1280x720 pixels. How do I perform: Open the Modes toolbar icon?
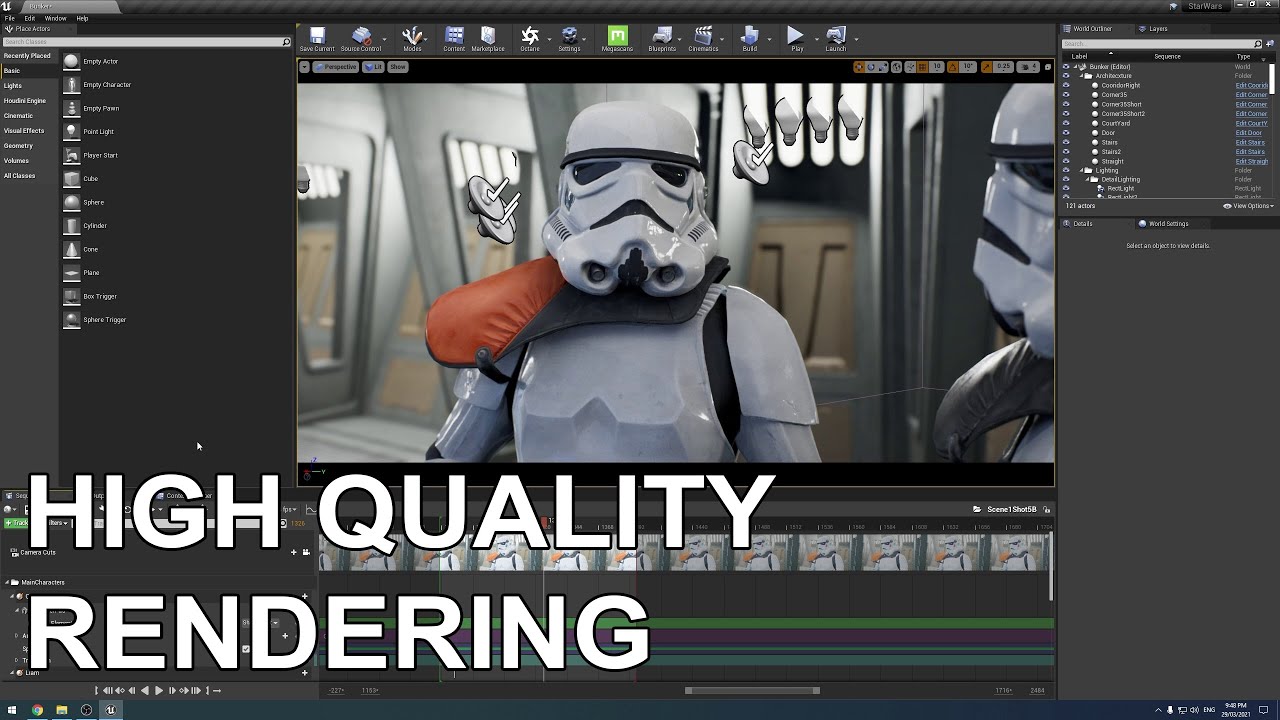(412, 36)
